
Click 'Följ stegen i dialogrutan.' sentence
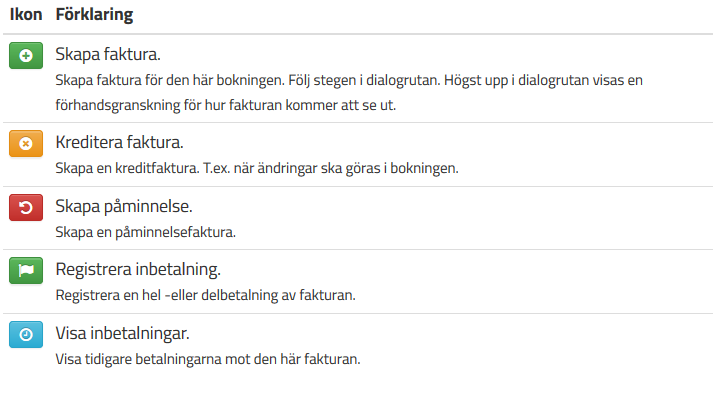click(x=364, y=81)
